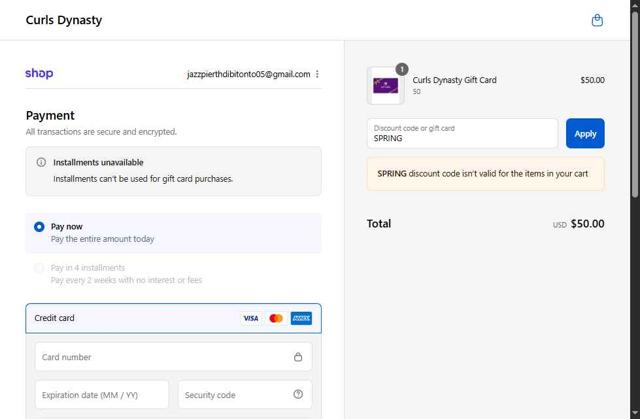Click the Installments unavailable info icon

41,162
